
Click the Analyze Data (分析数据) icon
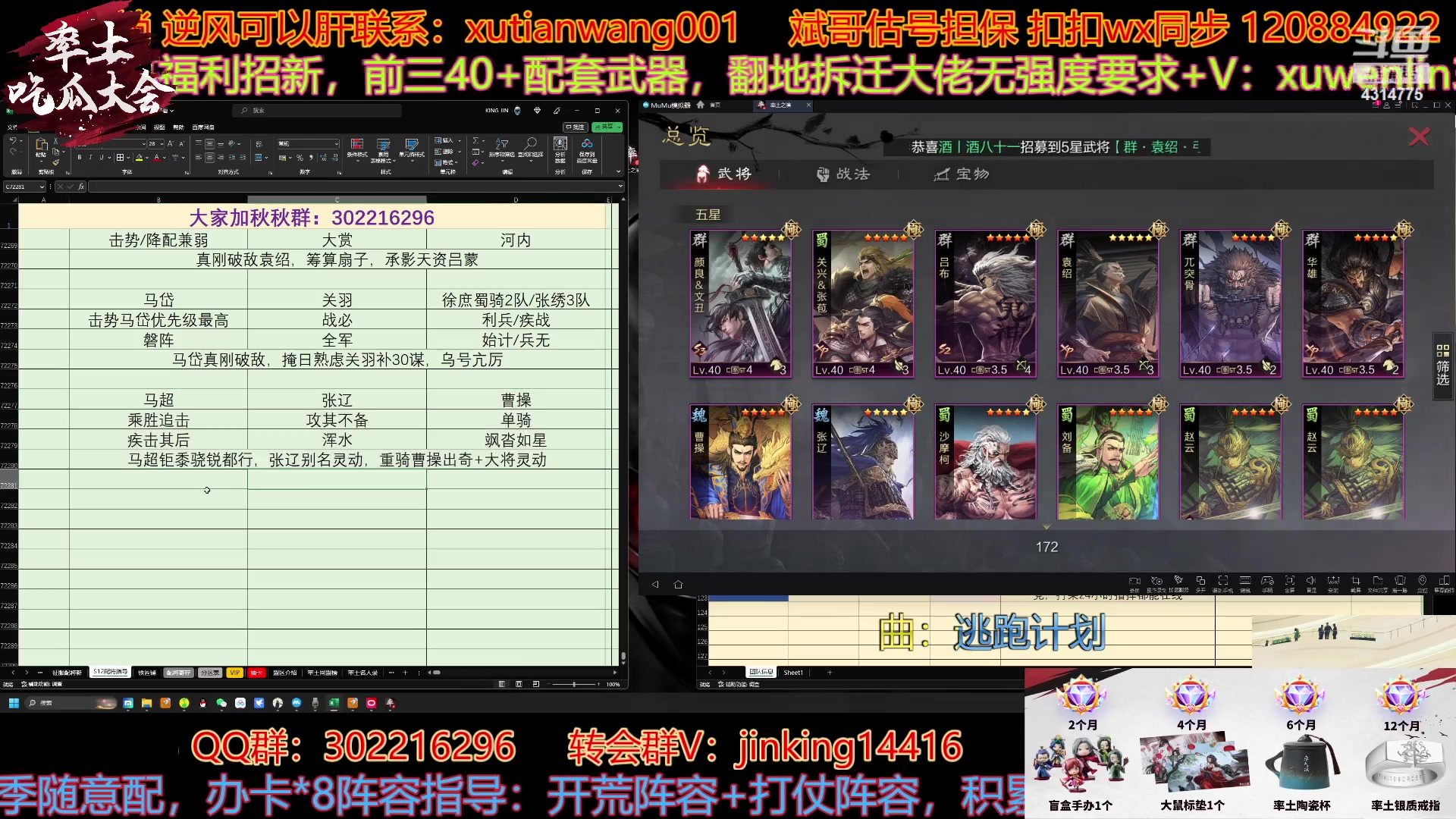tap(560, 143)
